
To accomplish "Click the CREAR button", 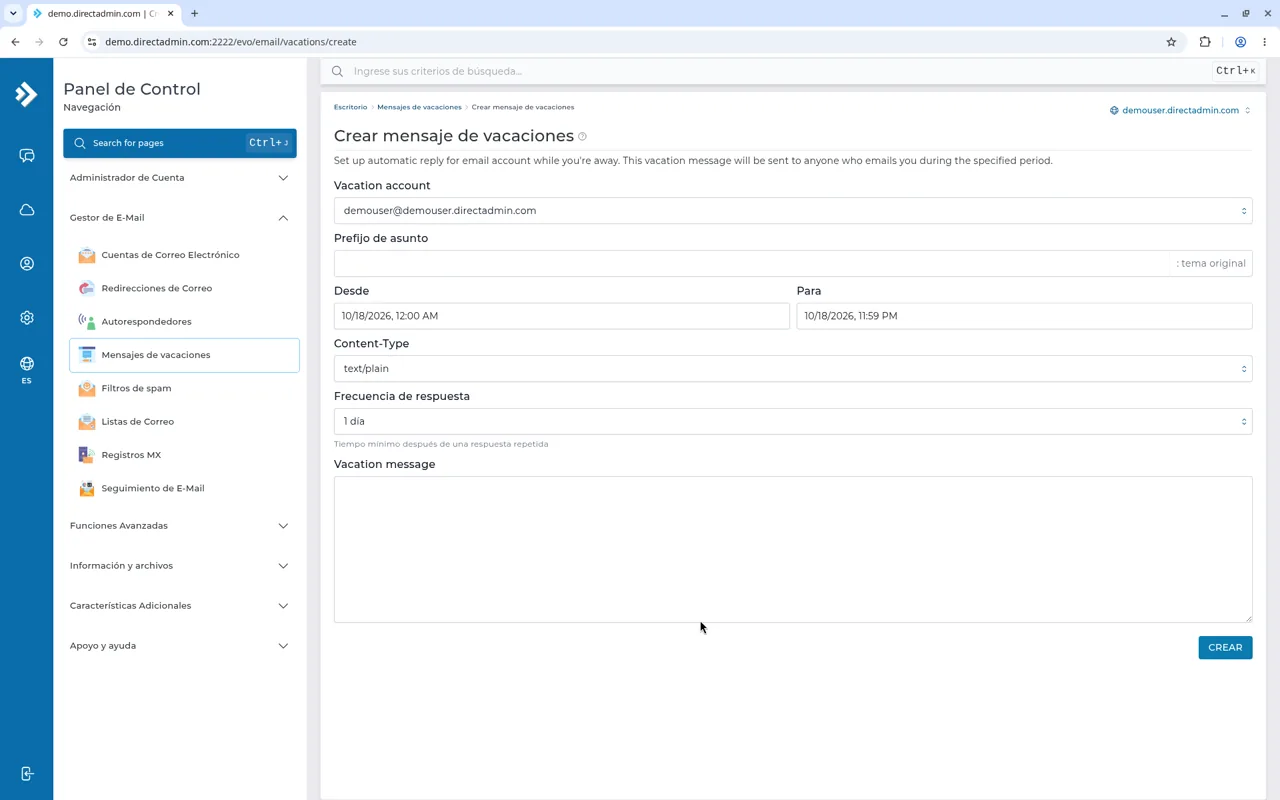I will point(1225,648).
